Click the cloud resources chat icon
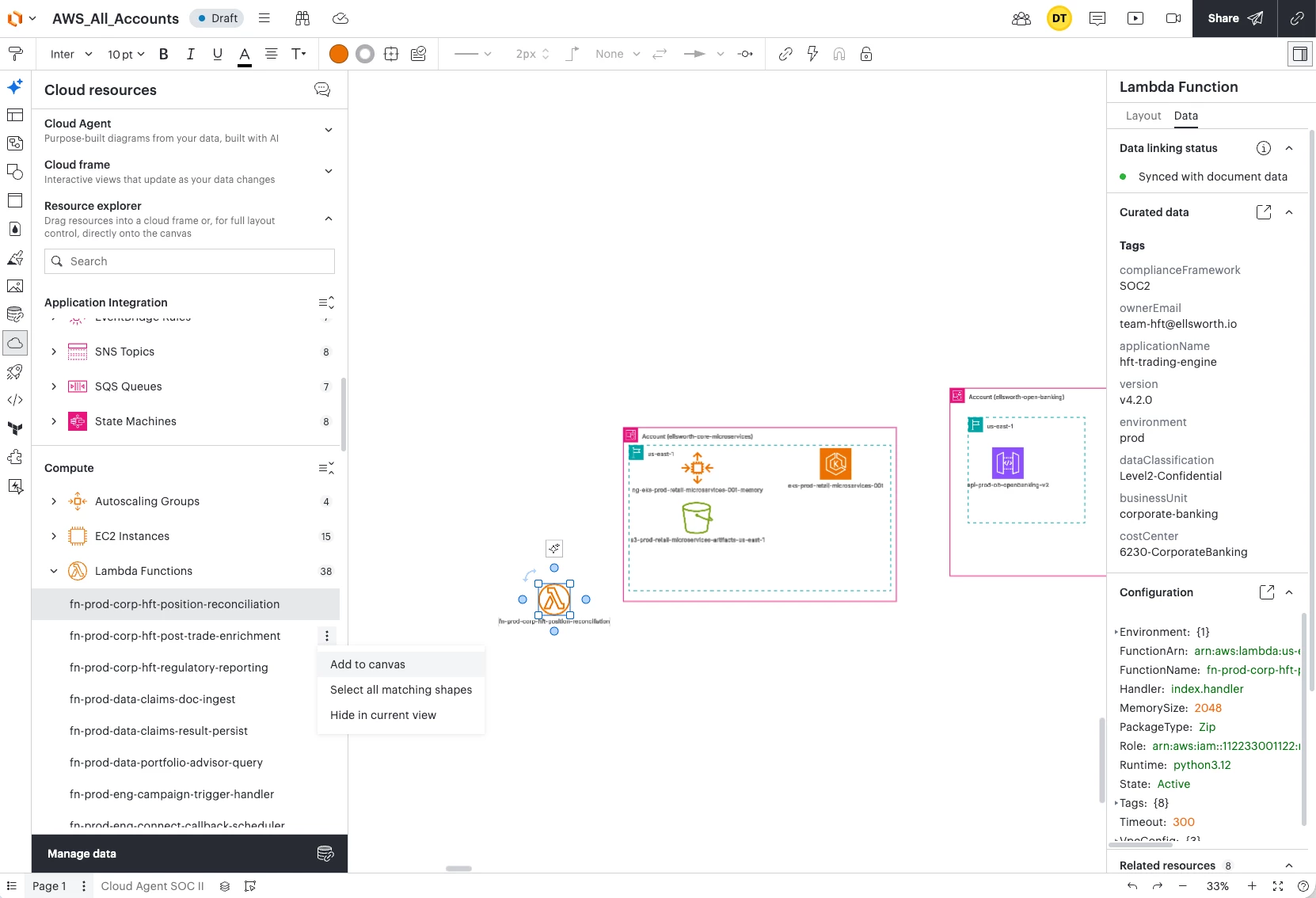This screenshot has width=1316, height=898. pos(322,89)
